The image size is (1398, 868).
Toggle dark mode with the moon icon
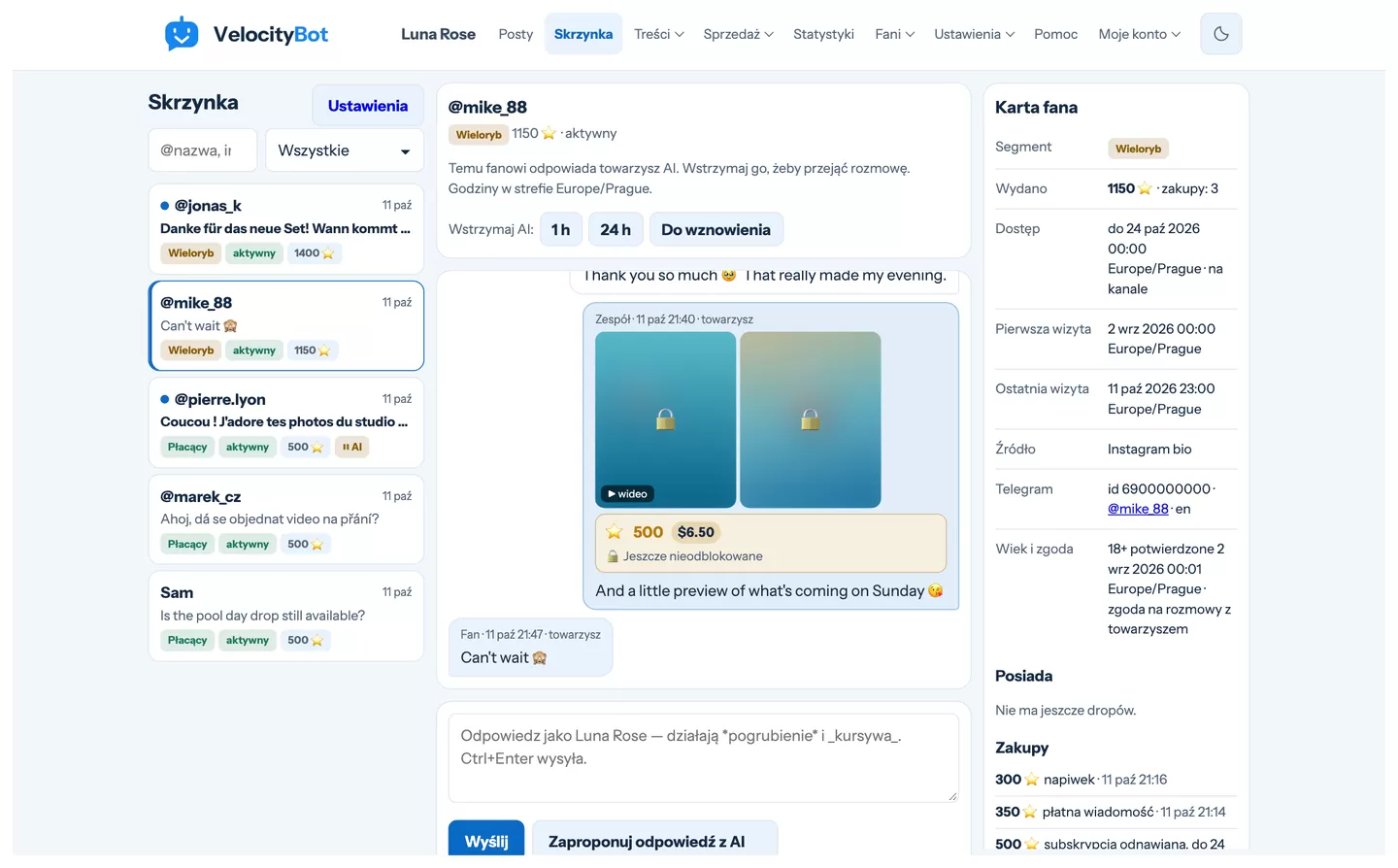(1220, 34)
